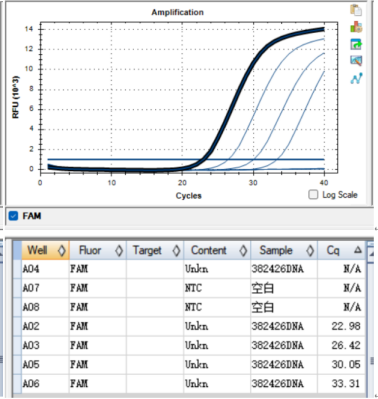Click the Cycles x-axis label
The width and height of the screenshot is (378, 399).
(x=189, y=196)
